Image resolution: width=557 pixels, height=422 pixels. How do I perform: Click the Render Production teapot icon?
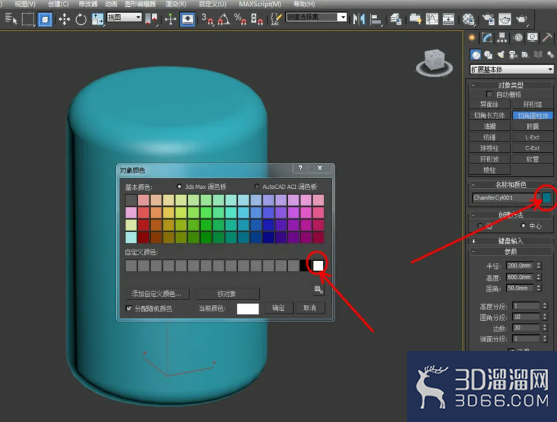point(521,19)
